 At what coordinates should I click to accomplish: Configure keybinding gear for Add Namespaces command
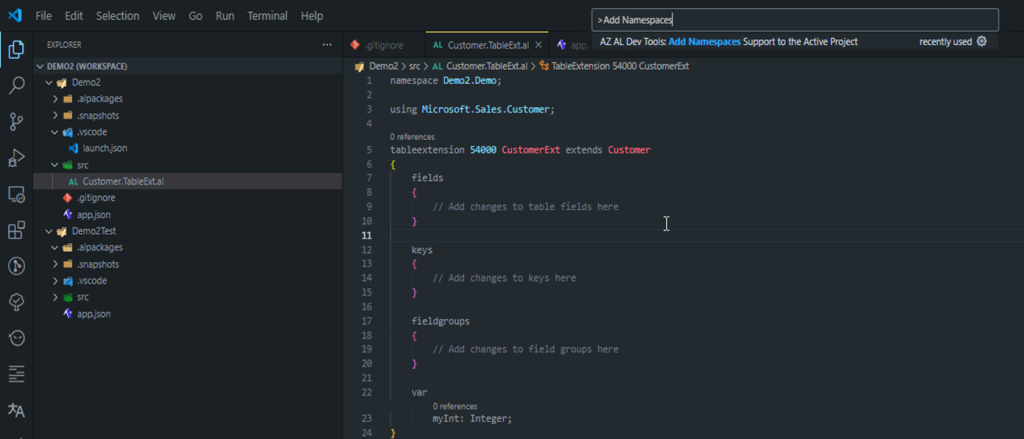[981, 42]
